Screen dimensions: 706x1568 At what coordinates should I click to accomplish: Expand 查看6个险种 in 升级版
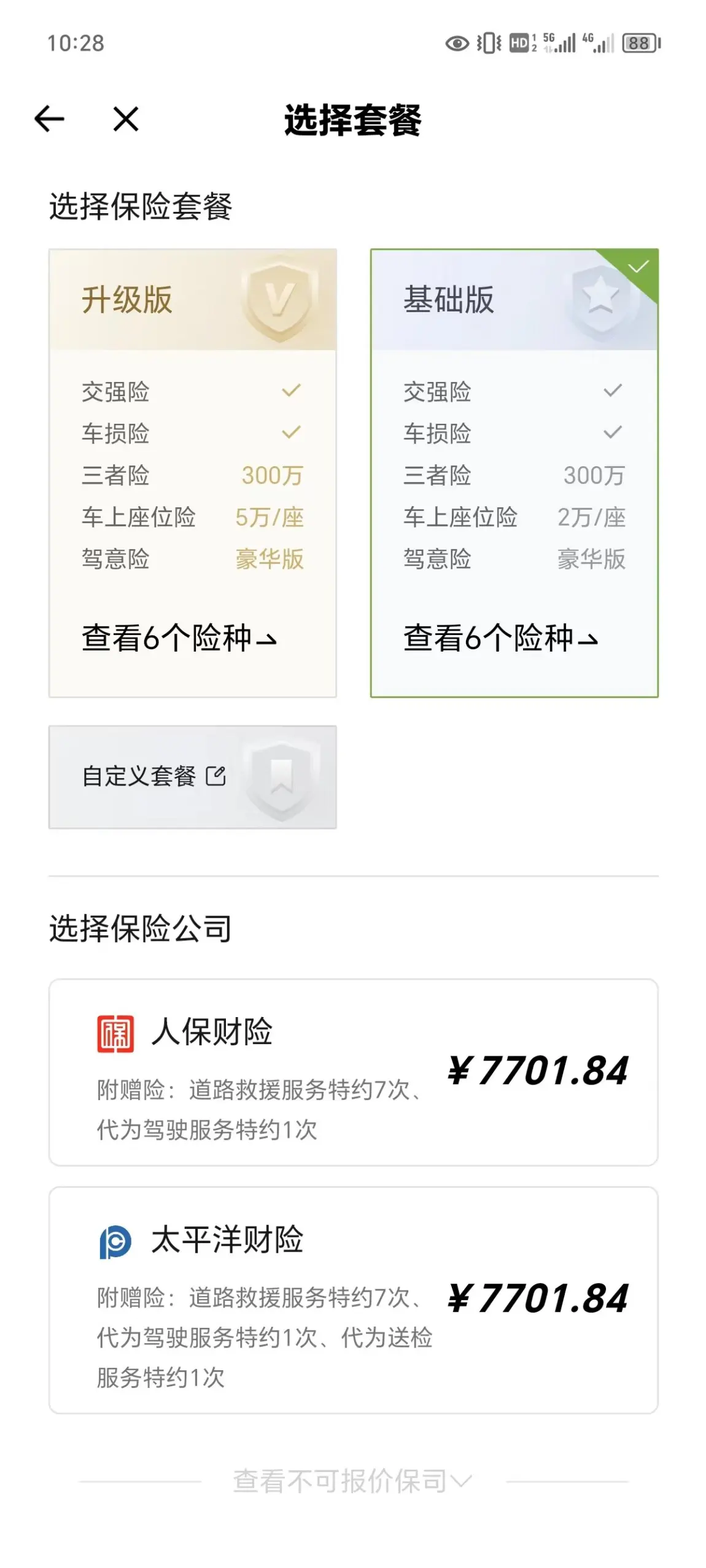point(179,638)
